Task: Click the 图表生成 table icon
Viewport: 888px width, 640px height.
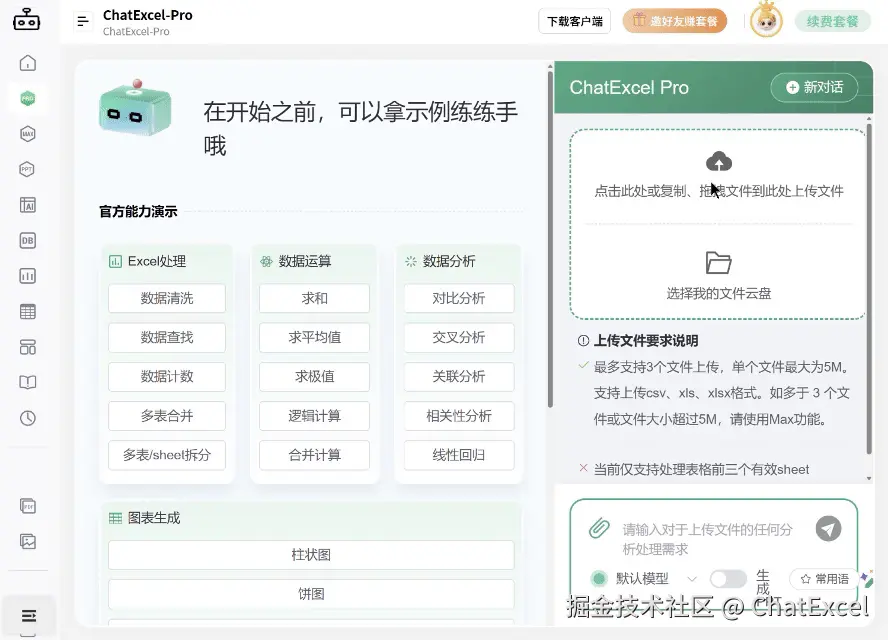Action: [115, 518]
